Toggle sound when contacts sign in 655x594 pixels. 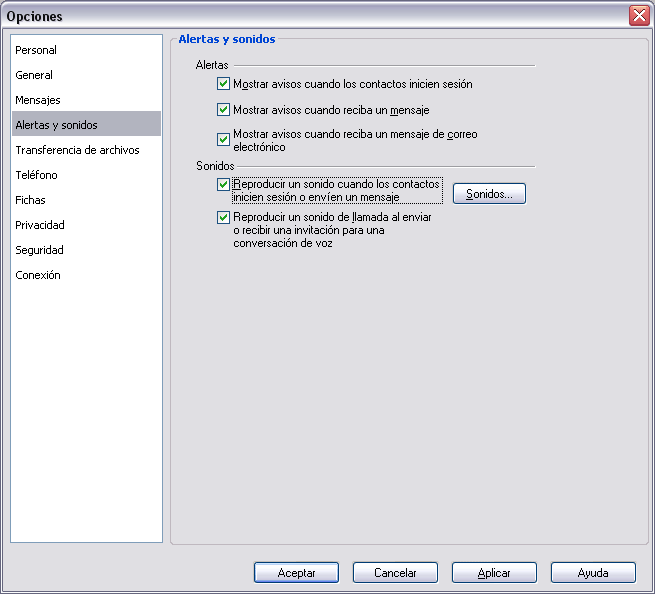tap(223, 184)
